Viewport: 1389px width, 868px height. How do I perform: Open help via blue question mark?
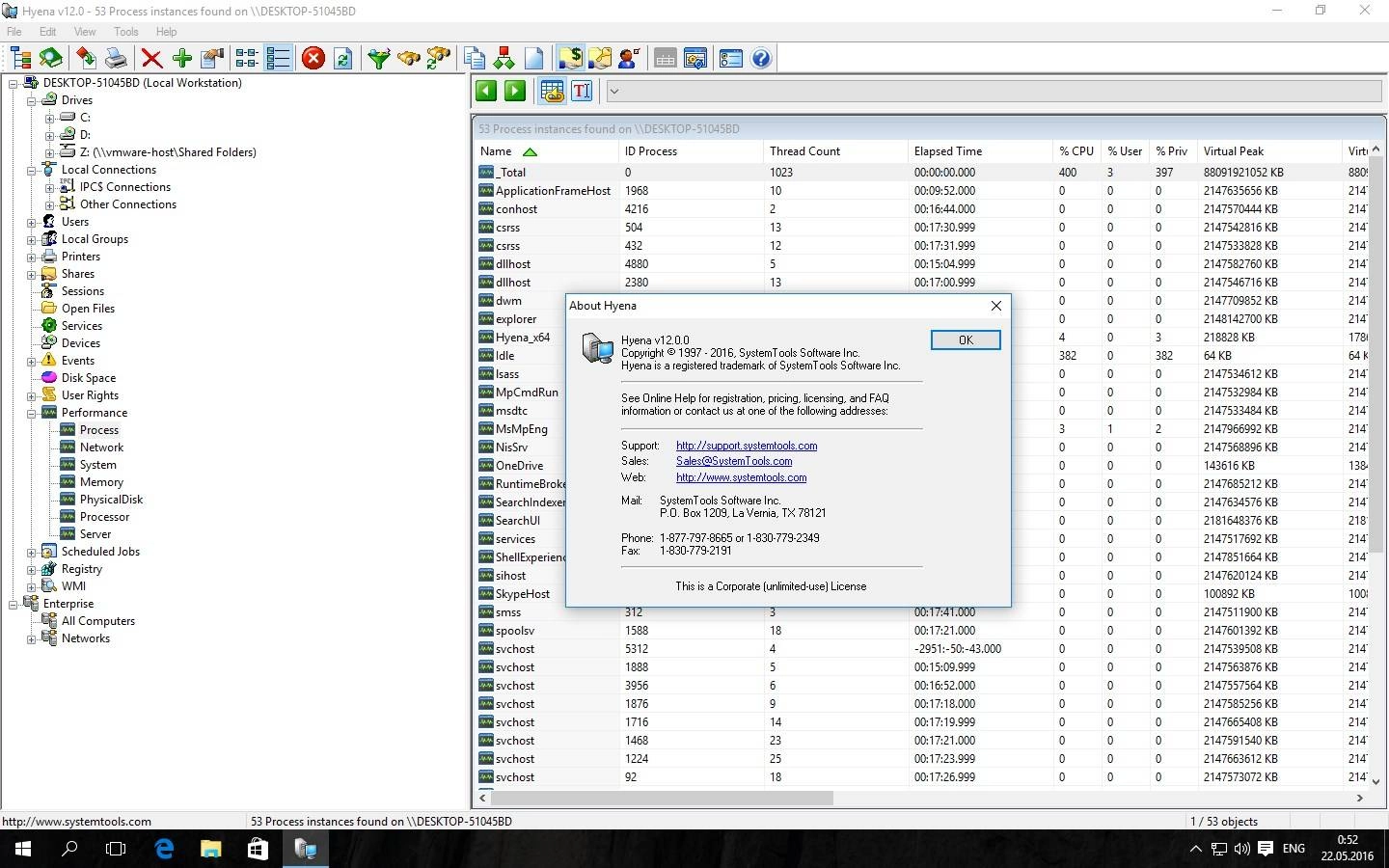[x=761, y=59]
